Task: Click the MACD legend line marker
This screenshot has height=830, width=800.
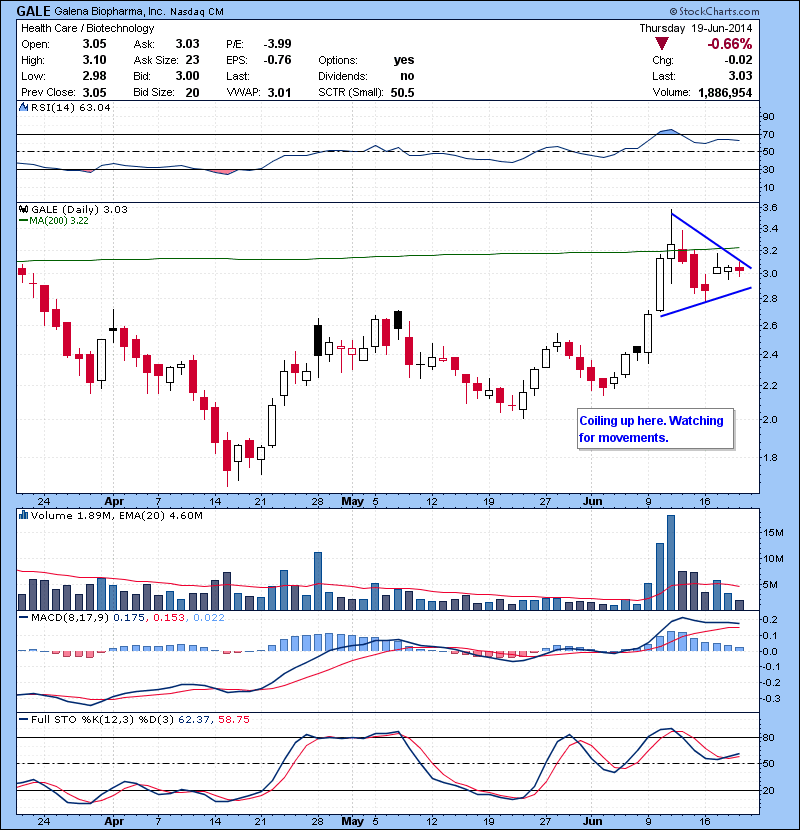Action: (23, 618)
